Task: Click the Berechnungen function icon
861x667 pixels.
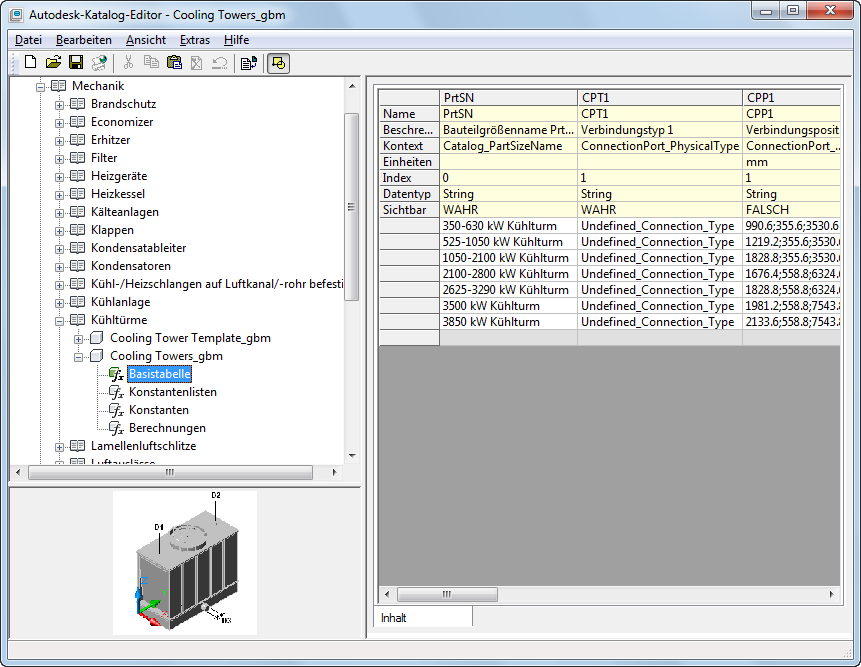Action: (116, 428)
